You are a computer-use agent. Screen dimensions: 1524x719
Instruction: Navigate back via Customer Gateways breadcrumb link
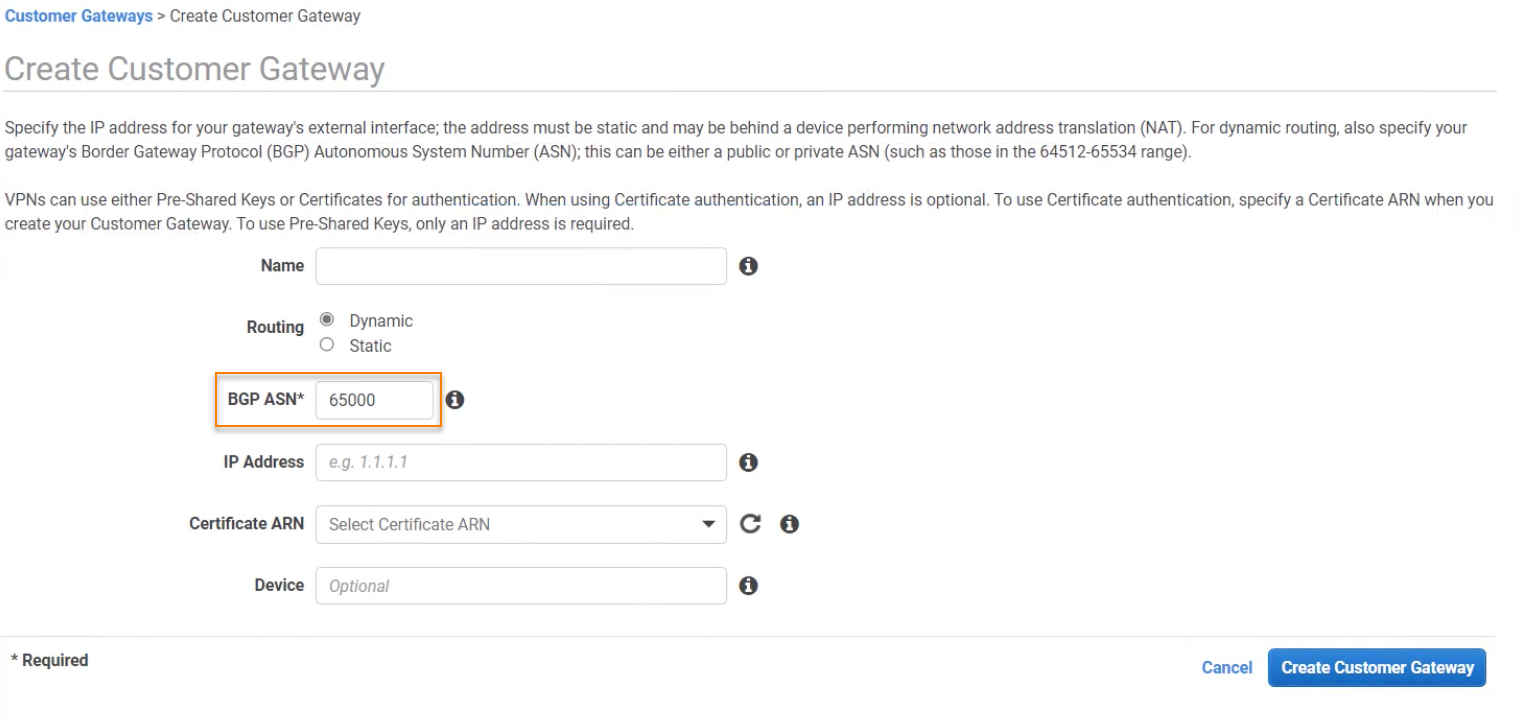(x=78, y=16)
